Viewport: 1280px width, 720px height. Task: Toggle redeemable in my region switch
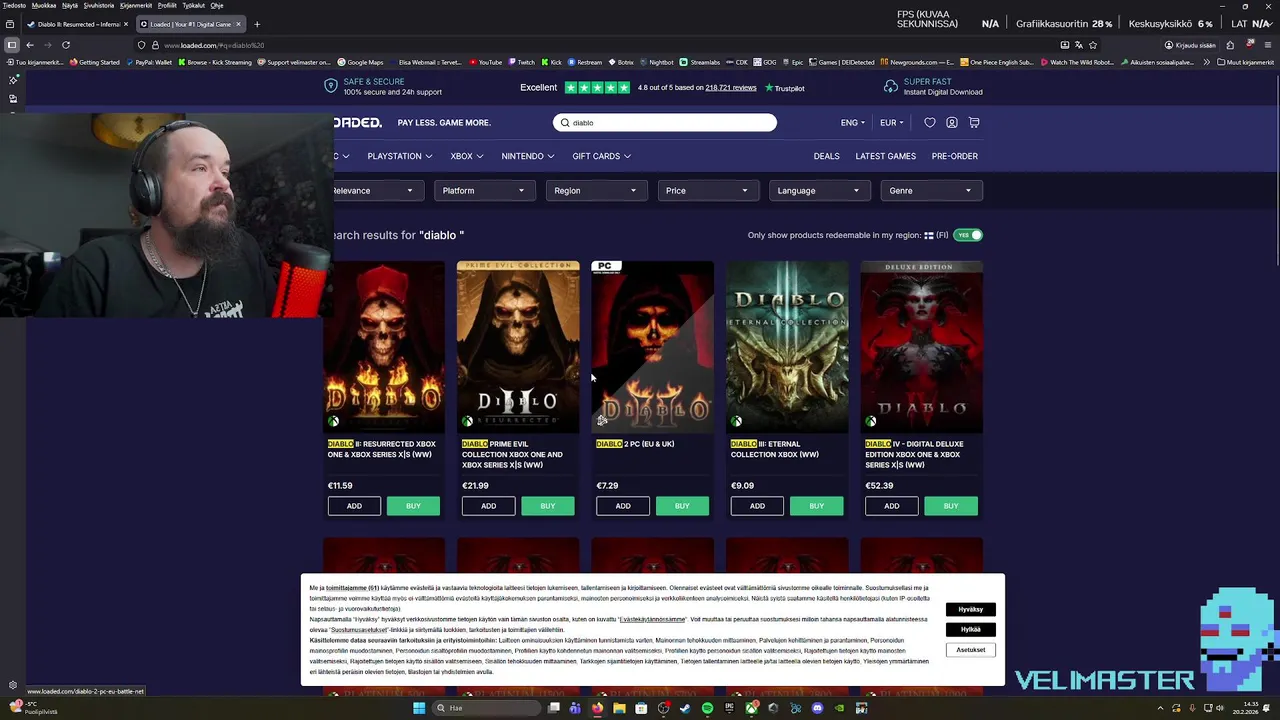(968, 235)
